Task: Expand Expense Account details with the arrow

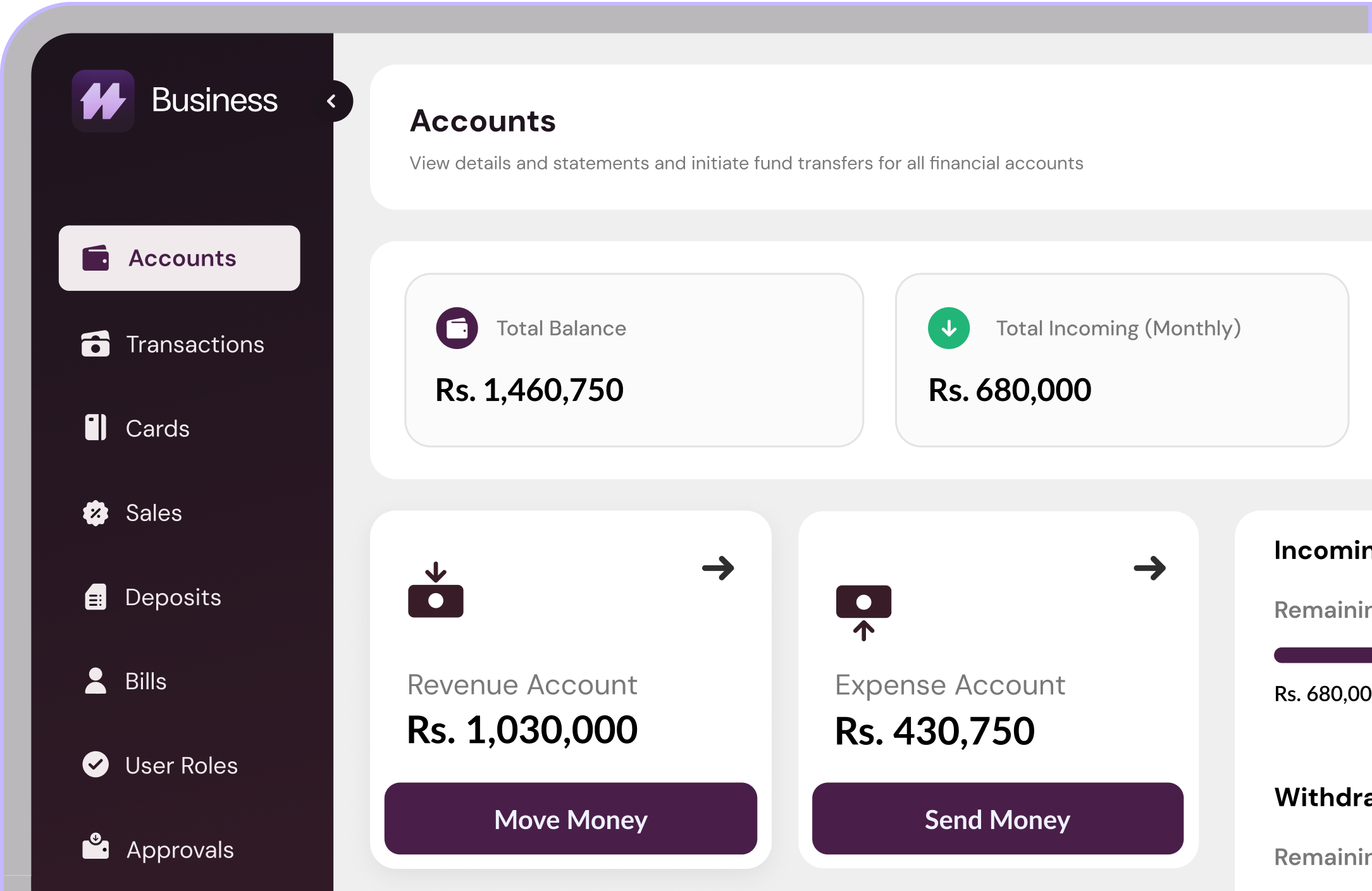Action: (1149, 568)
